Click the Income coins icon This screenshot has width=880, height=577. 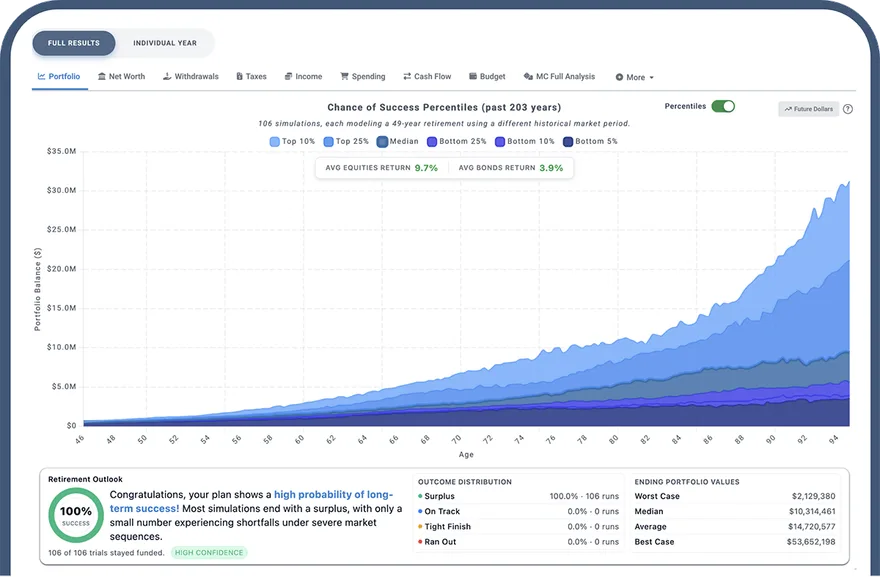pos(288,76)
